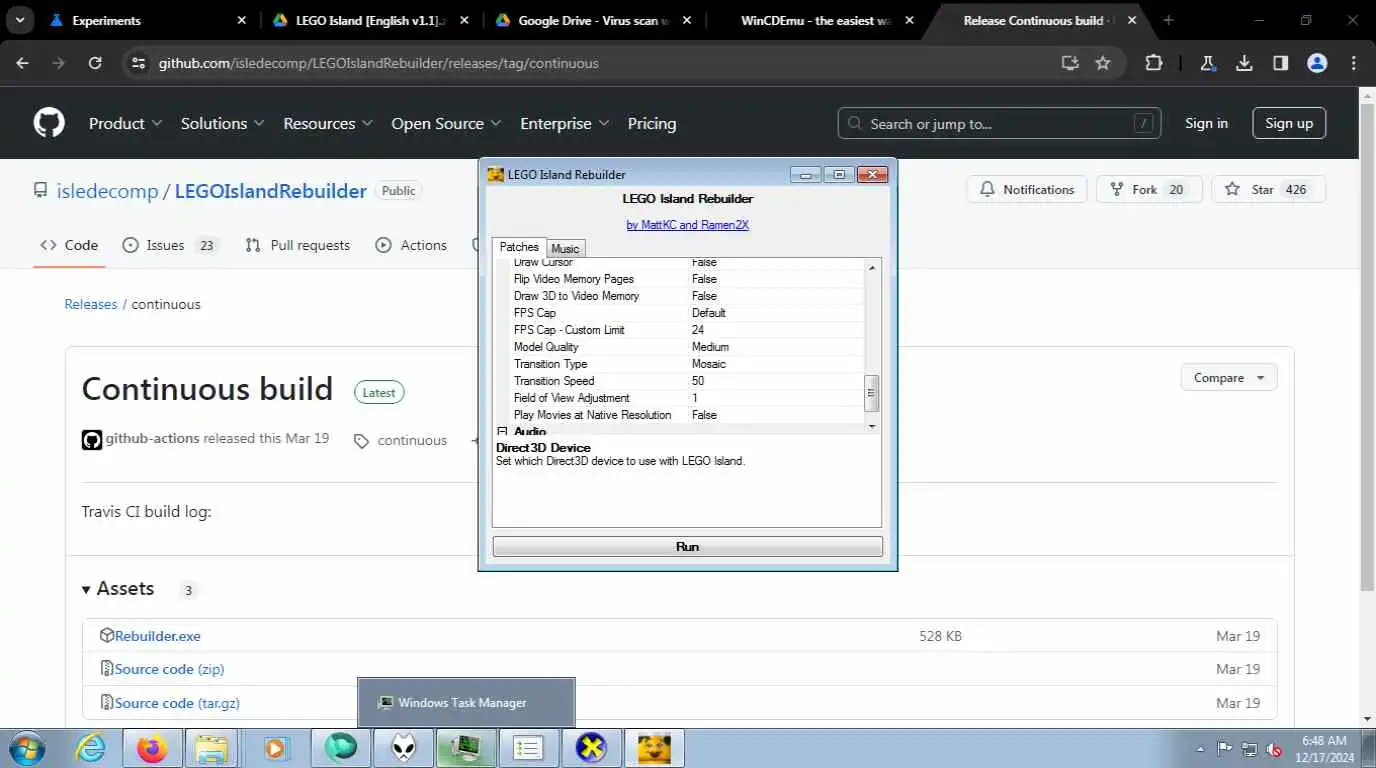The image size is (1376, 768).
Task: Open the MattKC and Ramen2X link
Action: point(688,225)
